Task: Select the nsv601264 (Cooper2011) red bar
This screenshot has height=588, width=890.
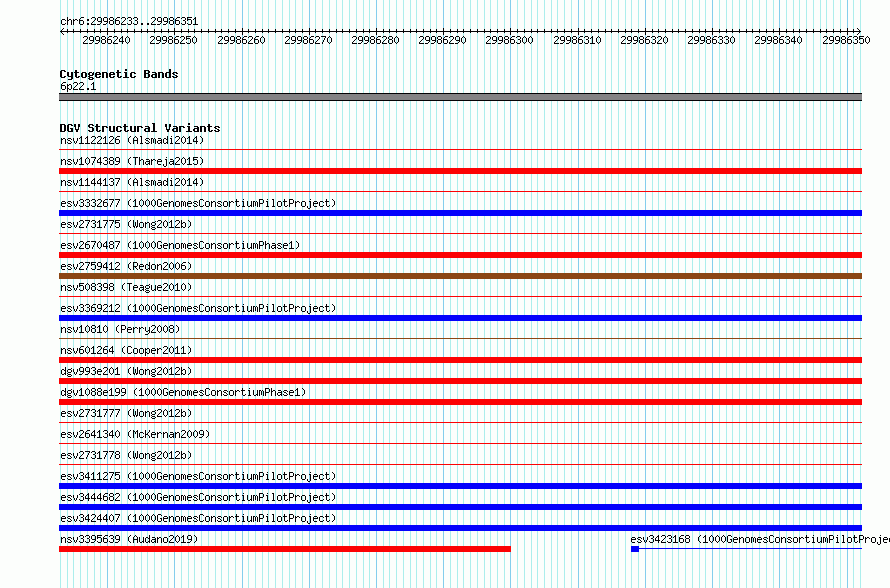Action: (x=460, y=360)
